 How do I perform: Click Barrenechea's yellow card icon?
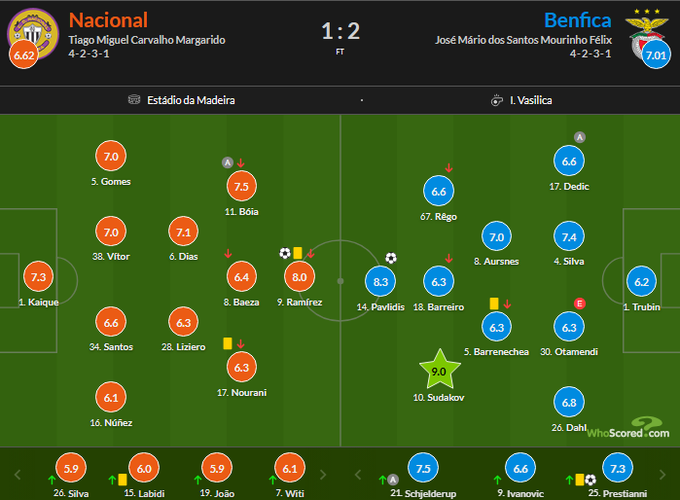(x=494, y=303)
